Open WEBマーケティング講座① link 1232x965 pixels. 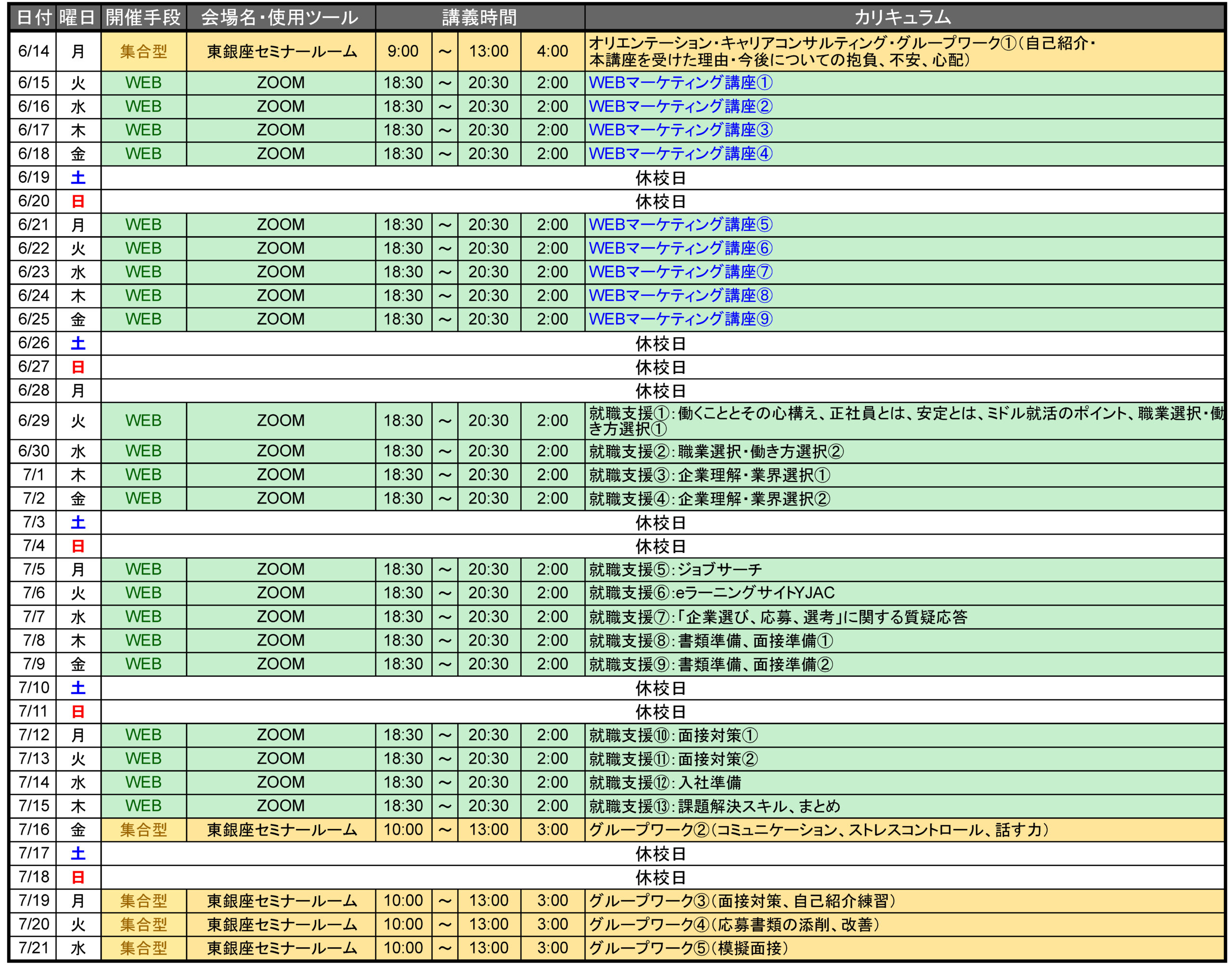[x=680, y=83]
